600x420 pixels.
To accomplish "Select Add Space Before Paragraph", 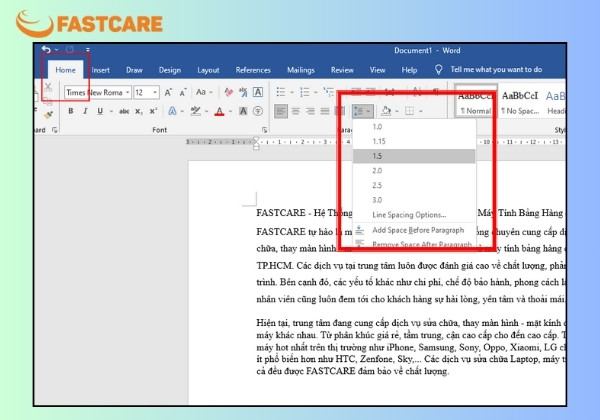I will (x=414, y=230).
